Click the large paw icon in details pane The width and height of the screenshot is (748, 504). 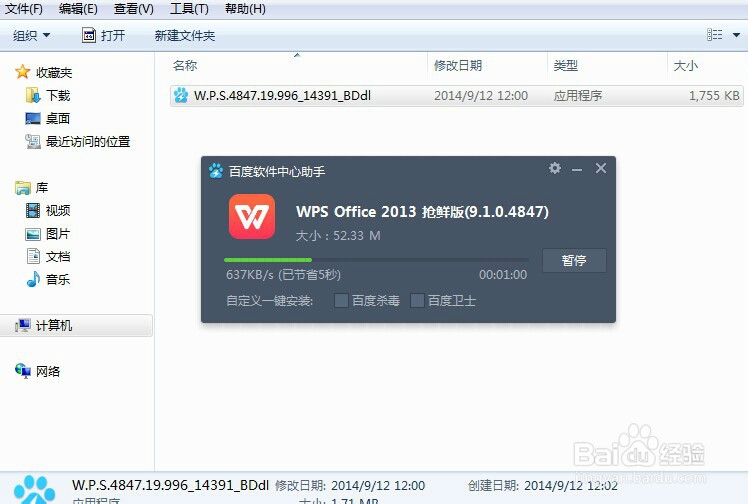coord(34,489)
